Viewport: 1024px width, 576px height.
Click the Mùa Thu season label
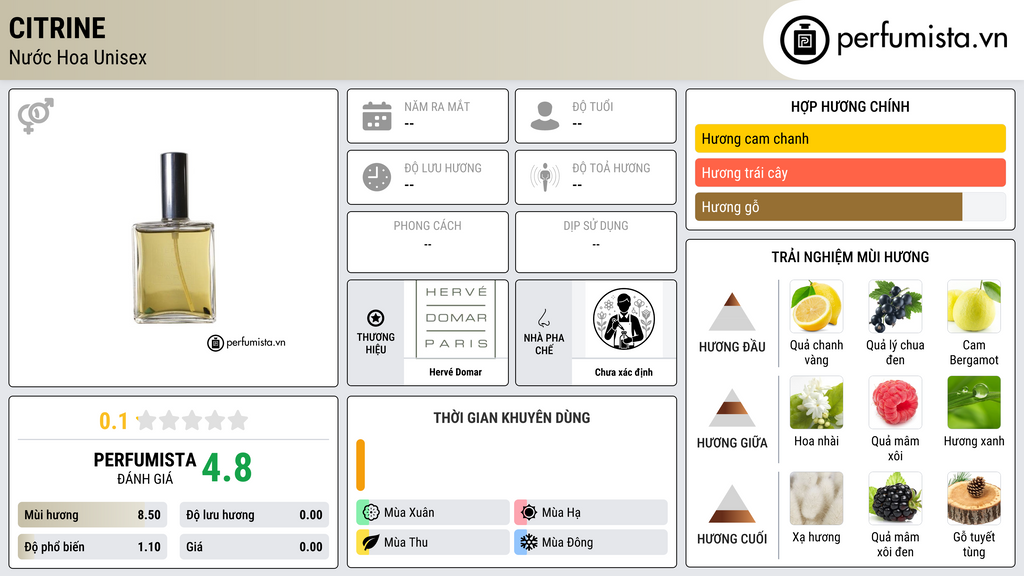pos(406,542)
